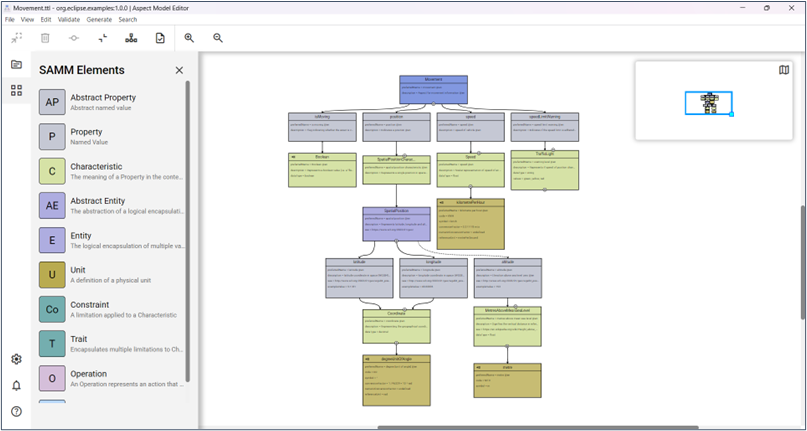Open the Edit menu
The height and width of the screenshot is (431, 807).
[x=46, y=20]
